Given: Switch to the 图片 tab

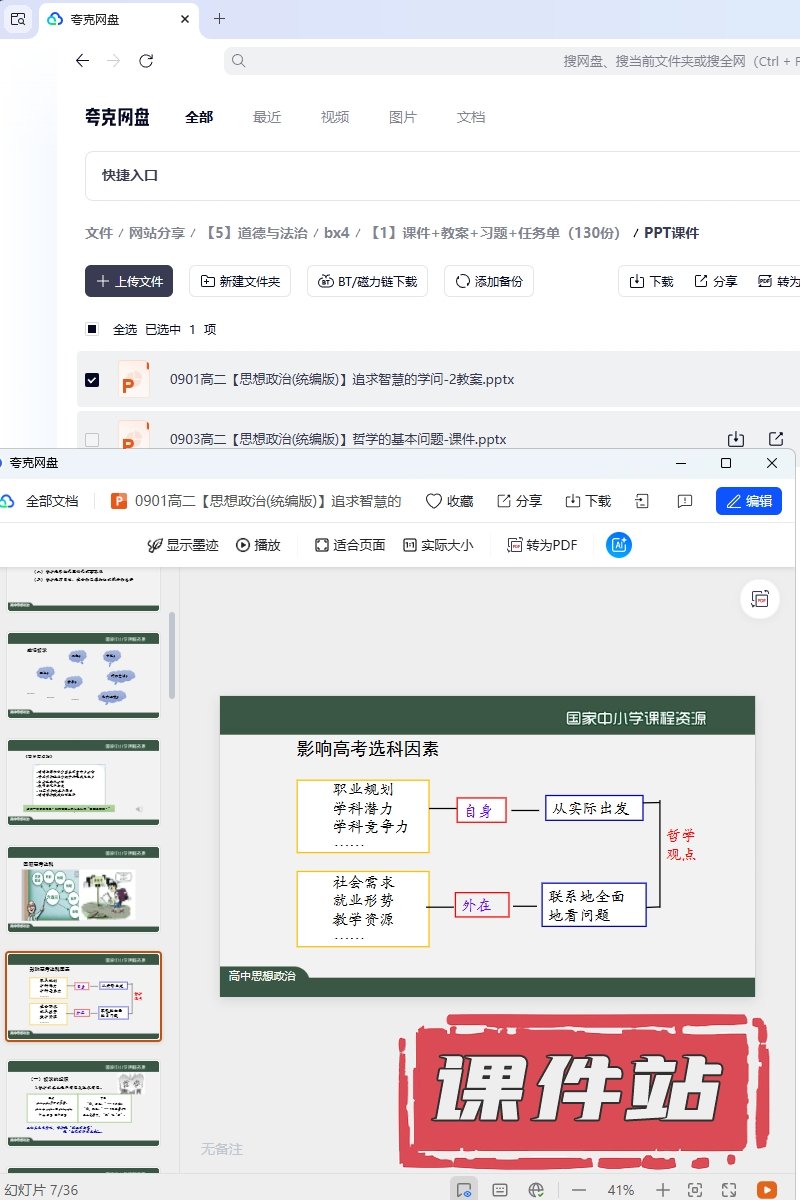Looking at the screenshot, I should coord(402,117).
